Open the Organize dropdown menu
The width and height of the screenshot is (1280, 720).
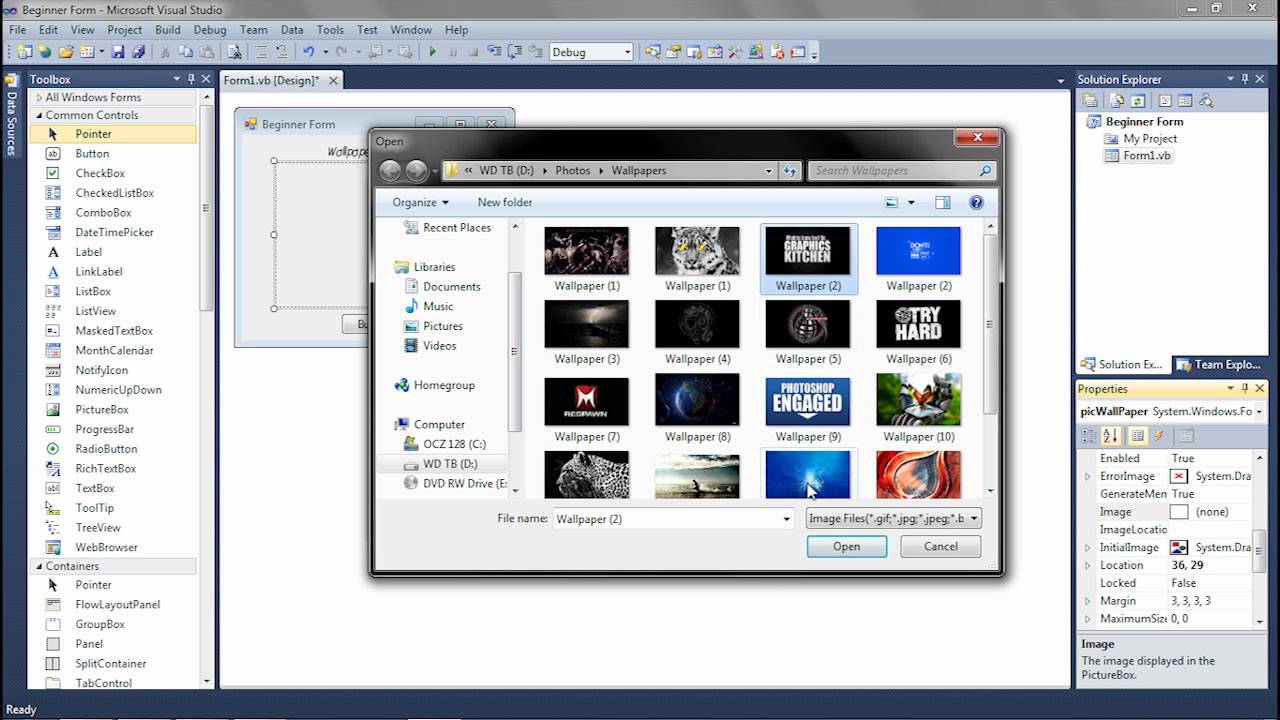tap(420, 202)
